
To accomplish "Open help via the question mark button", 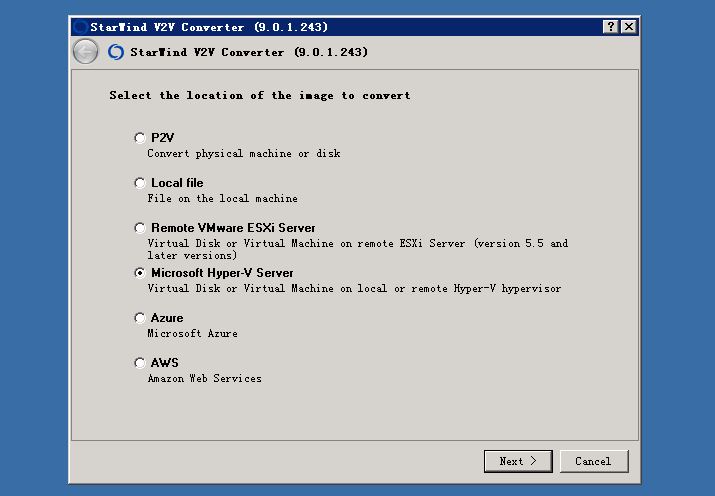I will click(x=611, y=27).
